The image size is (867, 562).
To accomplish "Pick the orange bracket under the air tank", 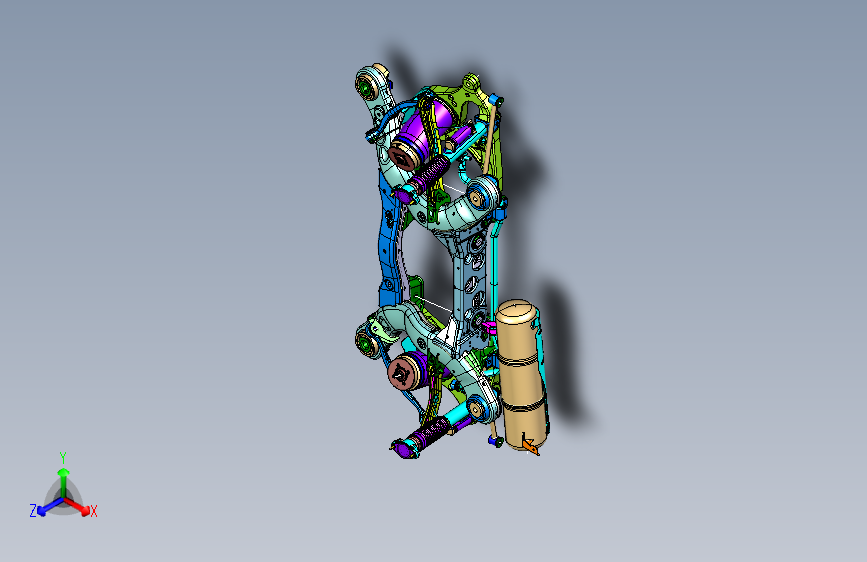I will pyautogui.click(x=530, y=446).
